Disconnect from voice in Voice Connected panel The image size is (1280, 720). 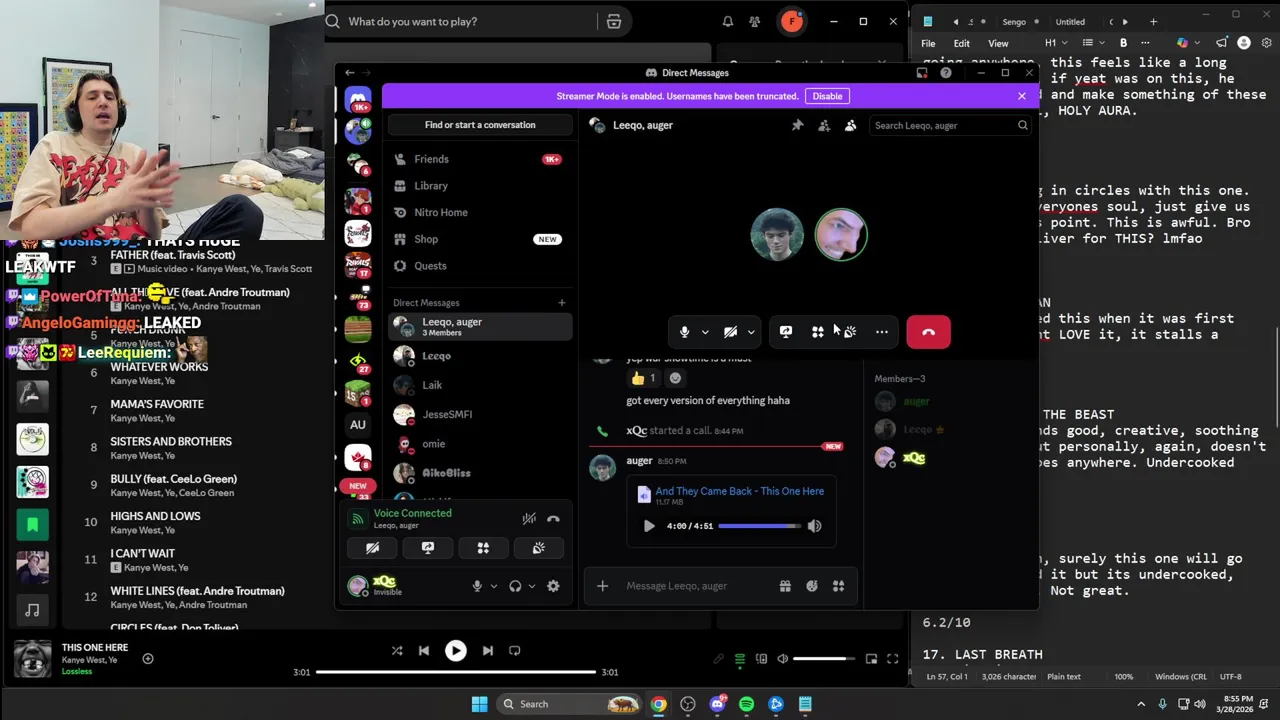coord(553,519)
